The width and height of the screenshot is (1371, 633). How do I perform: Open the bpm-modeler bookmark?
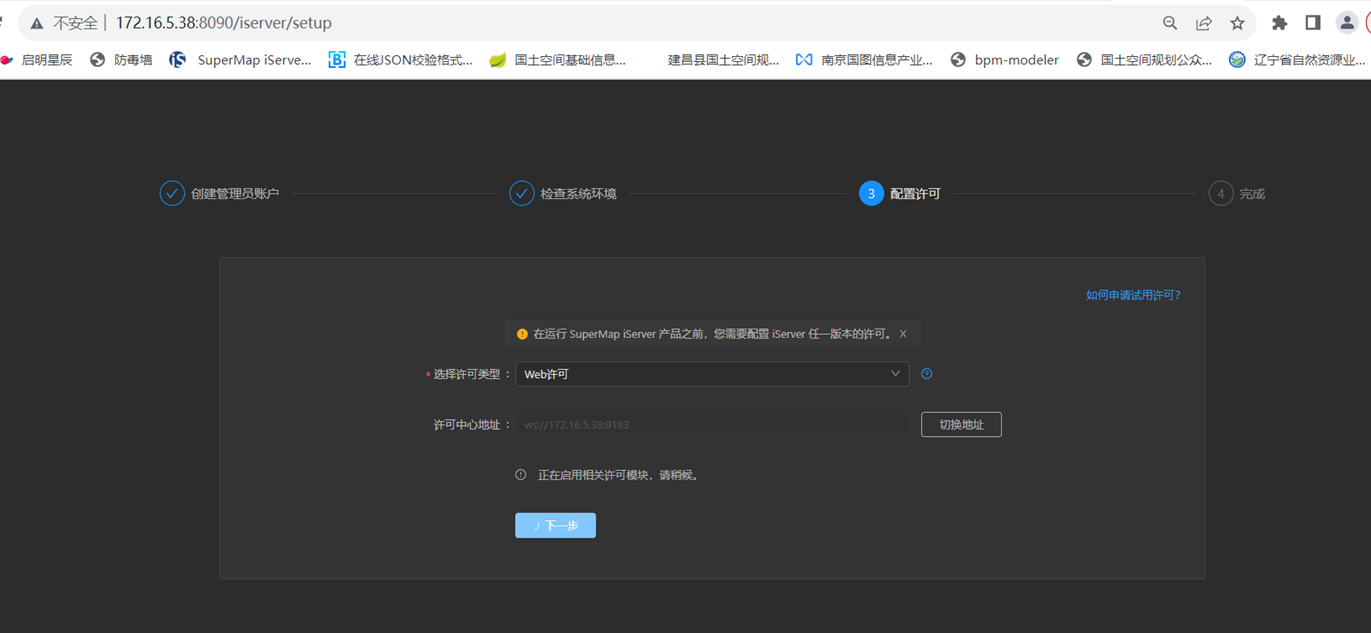pyautogui.click(x=1005, y=60)
